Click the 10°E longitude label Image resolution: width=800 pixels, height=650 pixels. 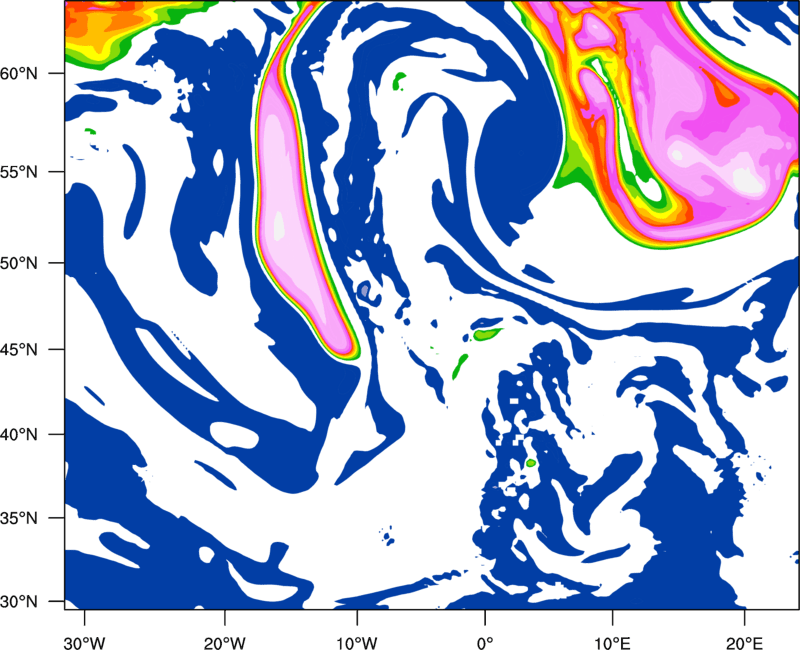(612, 643)
